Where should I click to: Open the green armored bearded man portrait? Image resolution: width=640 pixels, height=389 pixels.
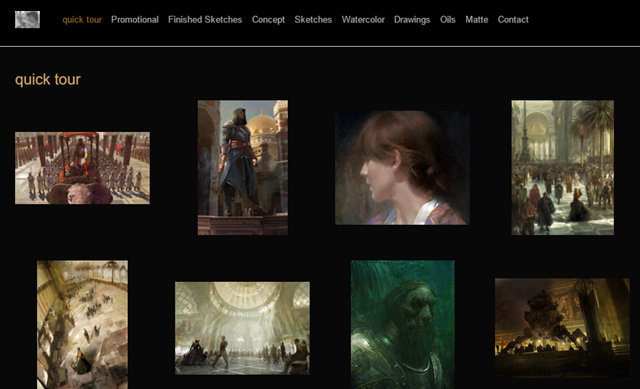coord(403,325)
